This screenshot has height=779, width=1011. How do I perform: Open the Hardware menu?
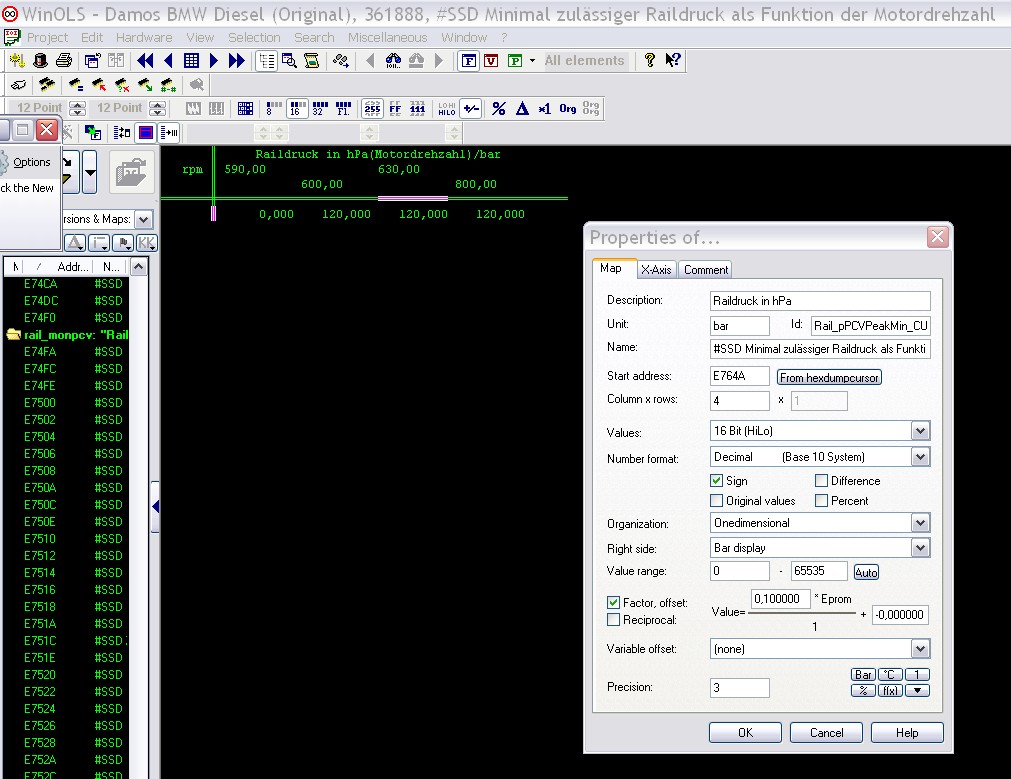tap(144, 37)
